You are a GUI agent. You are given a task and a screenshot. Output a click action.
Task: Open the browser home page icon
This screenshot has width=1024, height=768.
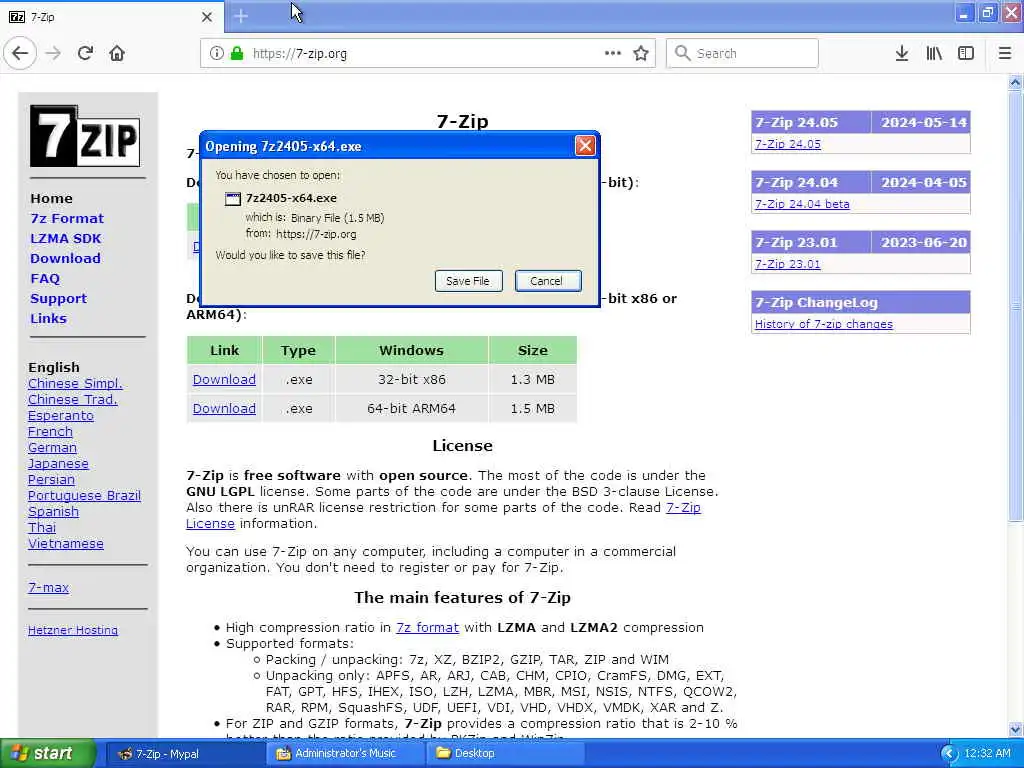[117, 54]
